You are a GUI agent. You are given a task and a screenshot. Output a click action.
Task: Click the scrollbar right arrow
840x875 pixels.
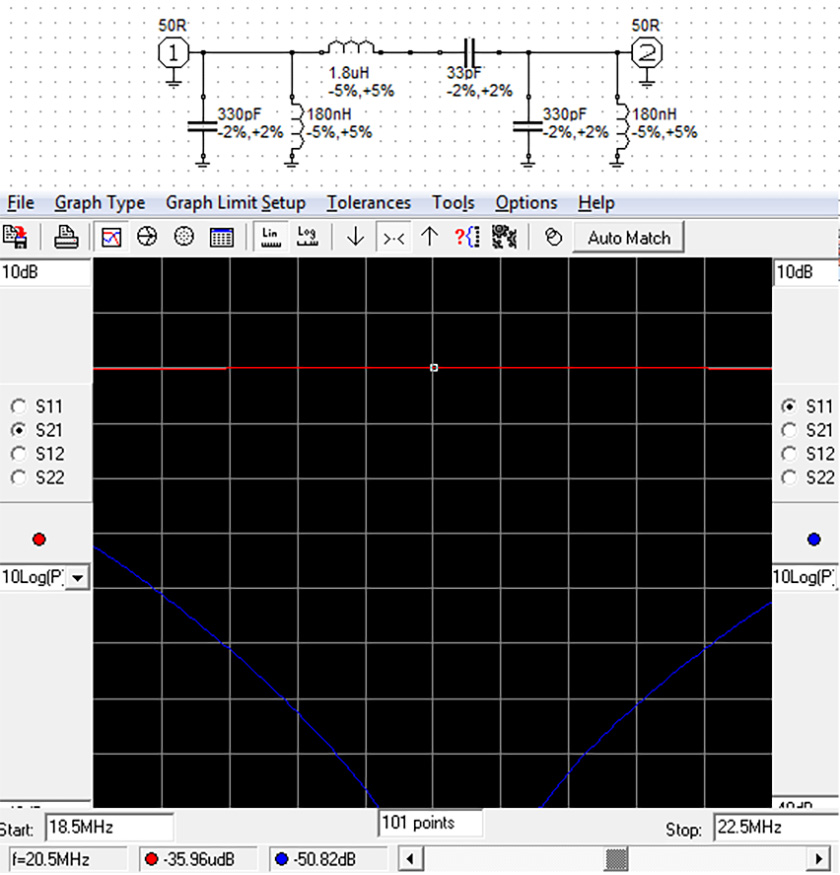point(819,859)
